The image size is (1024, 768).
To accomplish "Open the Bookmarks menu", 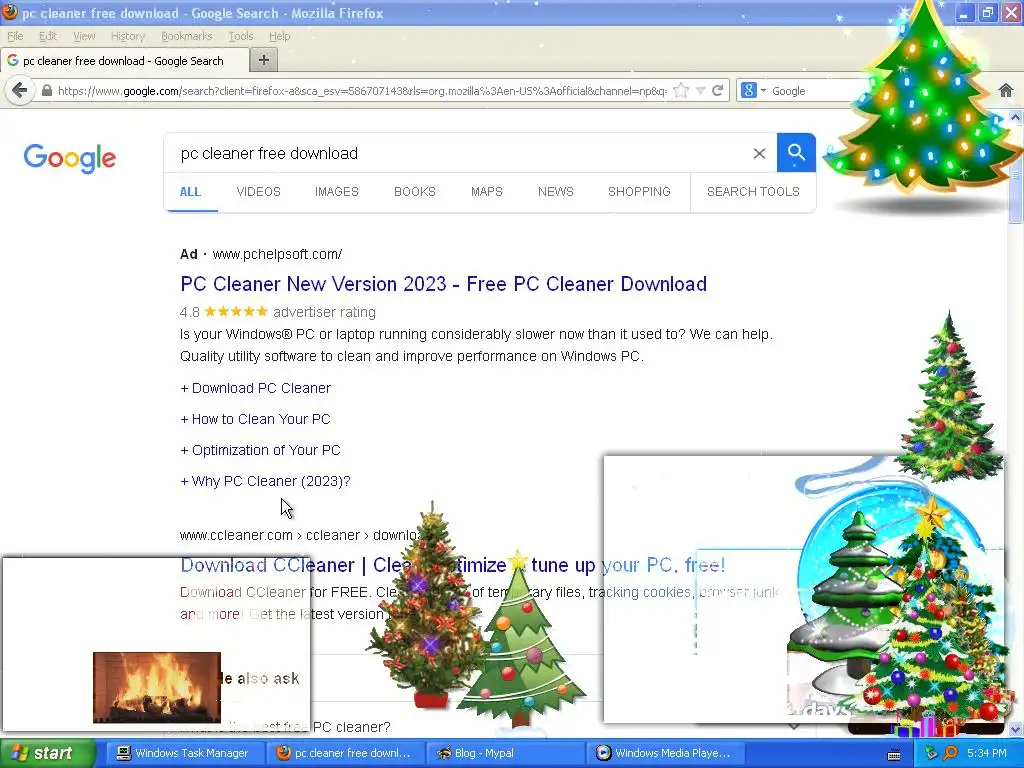I will pyautogui.click(x=187, y=36).
